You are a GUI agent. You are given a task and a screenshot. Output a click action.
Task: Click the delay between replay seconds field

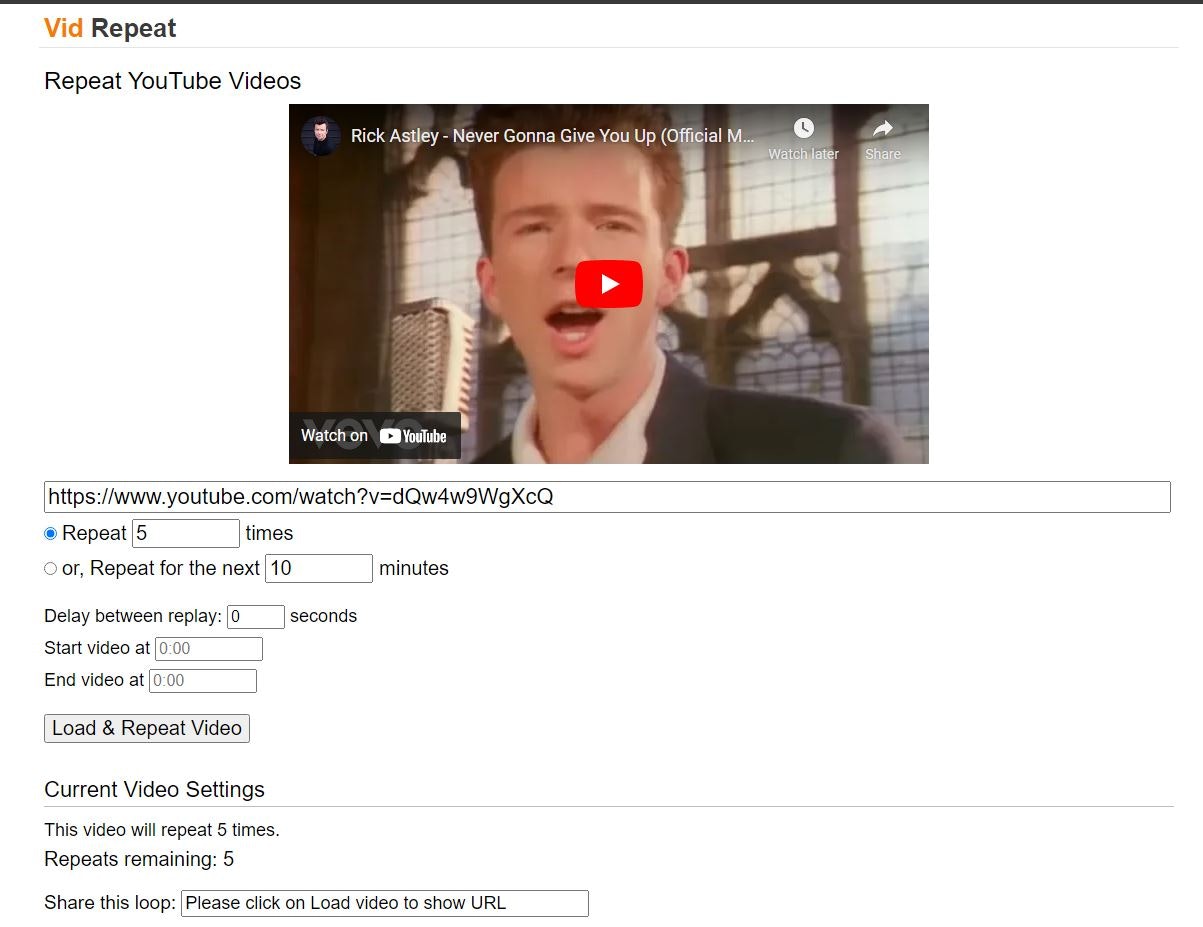256,617
